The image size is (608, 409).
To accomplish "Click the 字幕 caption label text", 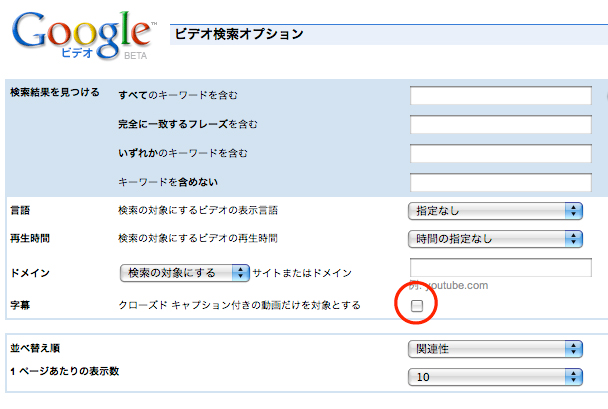I will 20,305.
